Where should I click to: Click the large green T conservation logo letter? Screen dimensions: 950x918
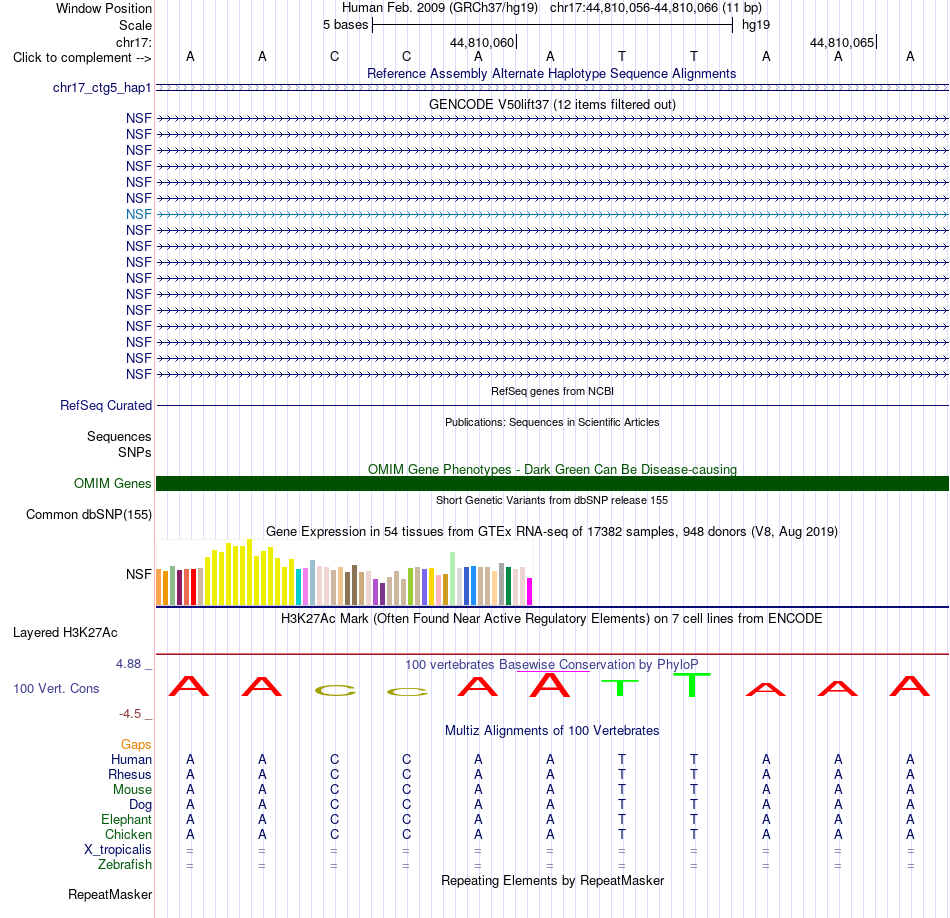[x=692, y=685]
